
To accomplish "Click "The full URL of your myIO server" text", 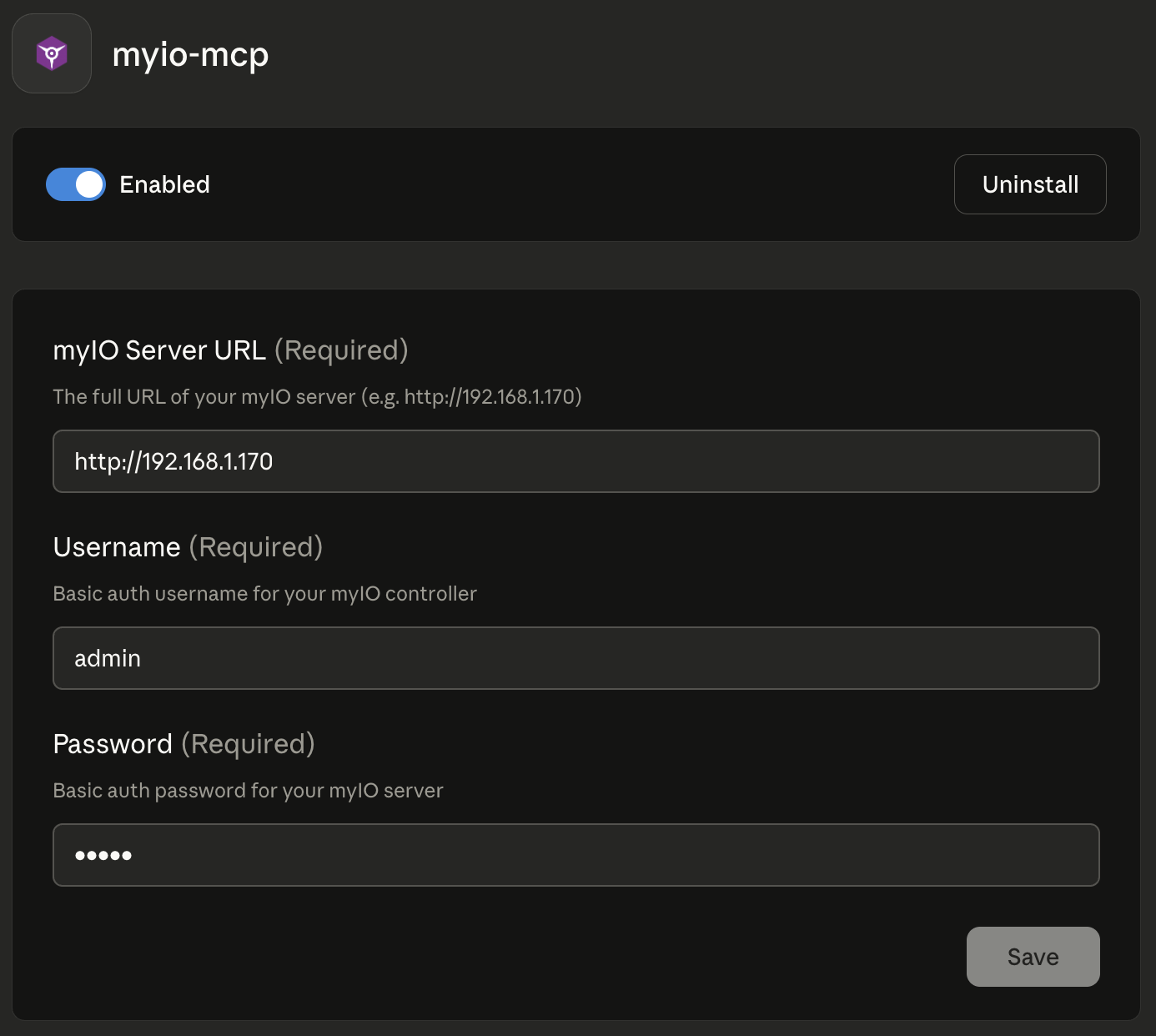I will [x=204, y=397].
